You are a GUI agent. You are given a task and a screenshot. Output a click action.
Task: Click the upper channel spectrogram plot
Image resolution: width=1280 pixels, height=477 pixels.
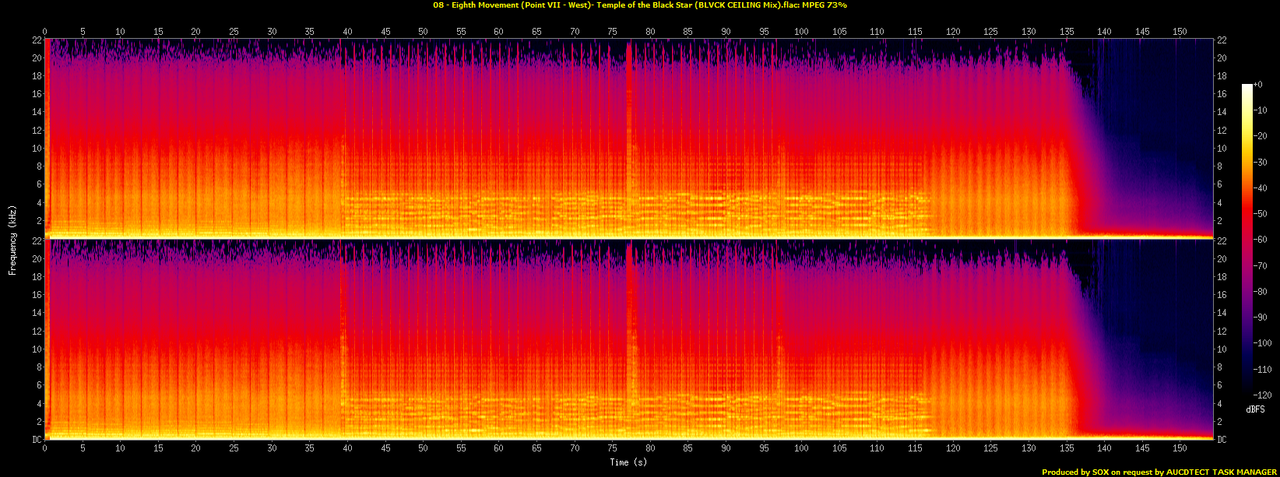click(x=628, y=138)
